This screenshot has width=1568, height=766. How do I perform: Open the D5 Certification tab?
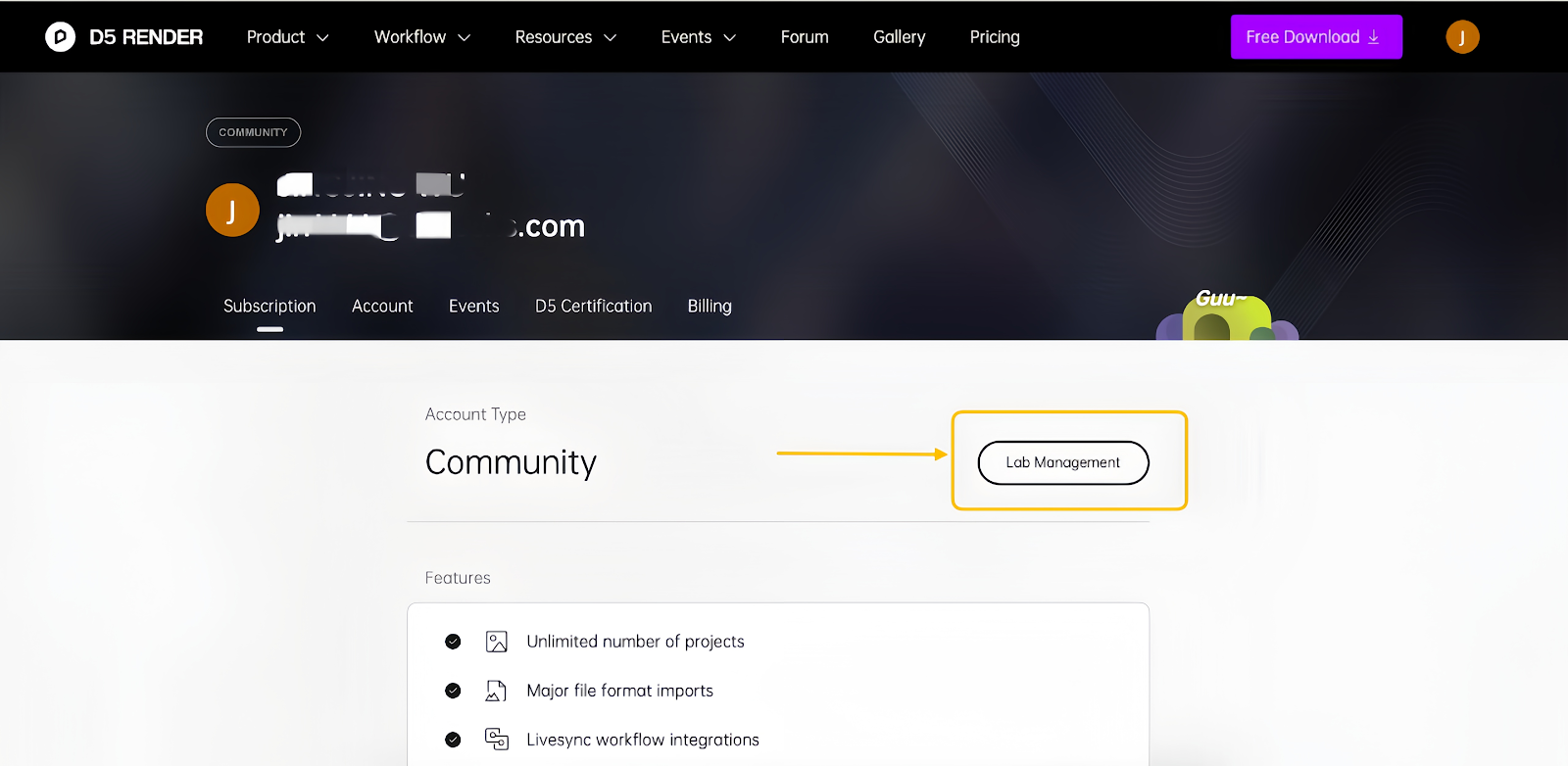pyautogui.click(x=593, y=307)
